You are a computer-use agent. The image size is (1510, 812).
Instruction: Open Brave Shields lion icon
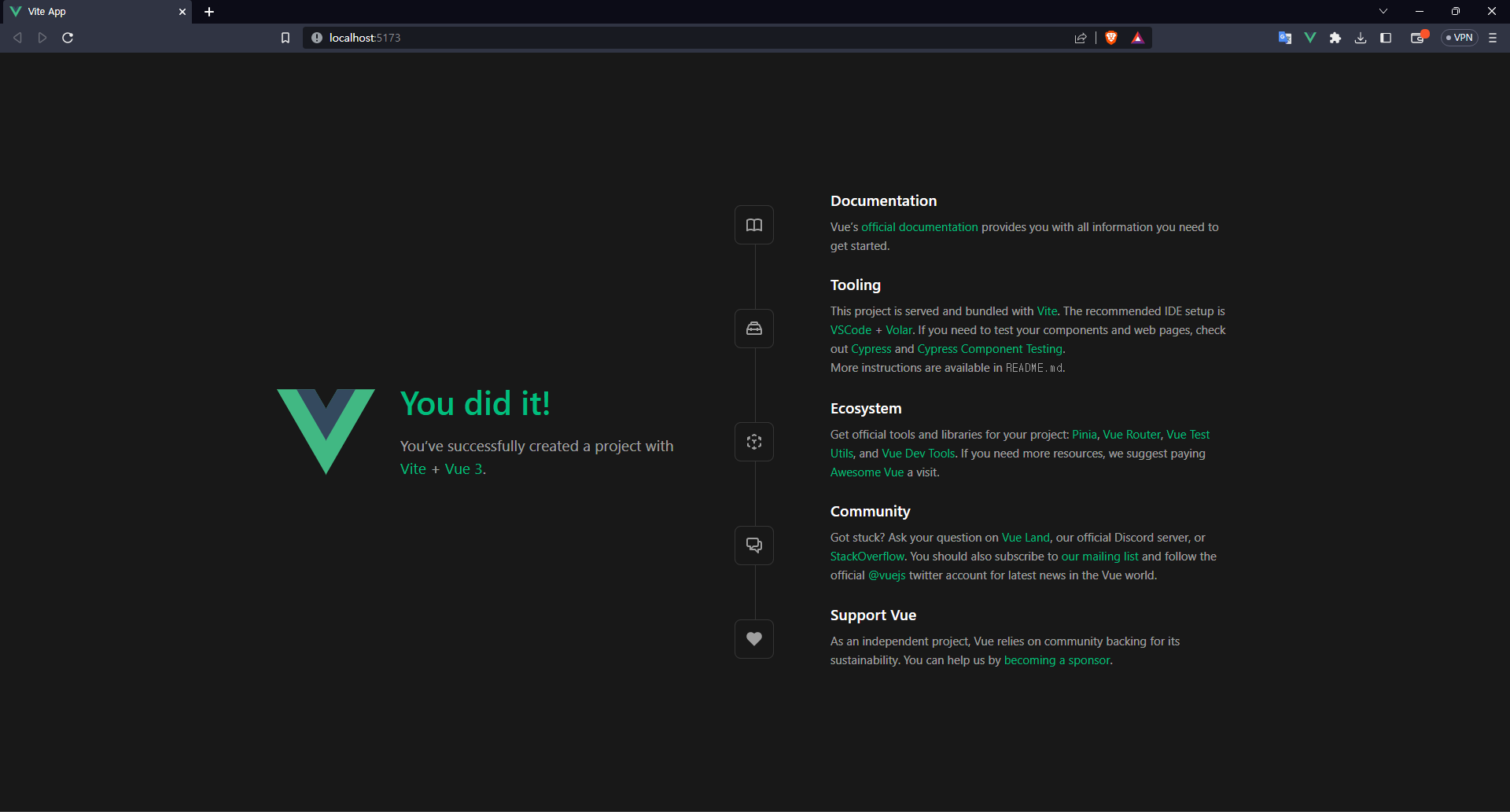1111,38
